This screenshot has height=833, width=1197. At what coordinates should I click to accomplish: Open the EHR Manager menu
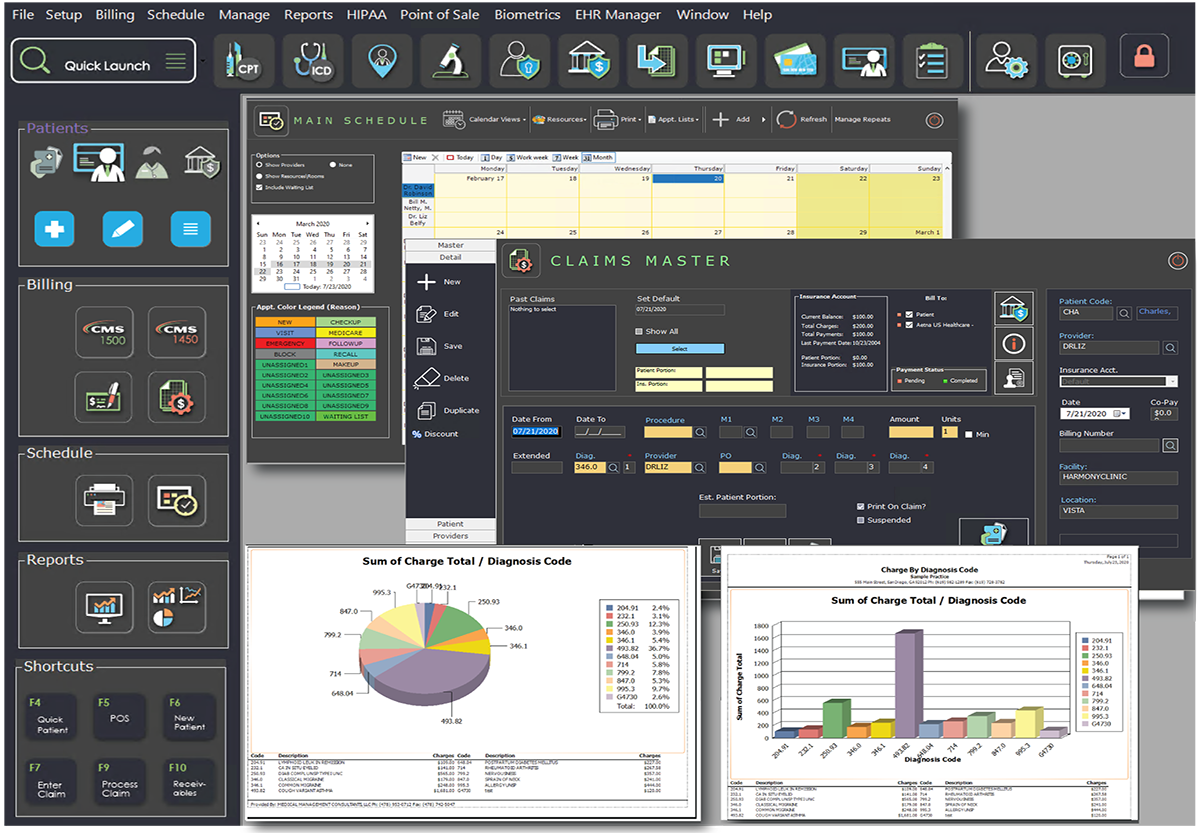(x=618, y=15)
